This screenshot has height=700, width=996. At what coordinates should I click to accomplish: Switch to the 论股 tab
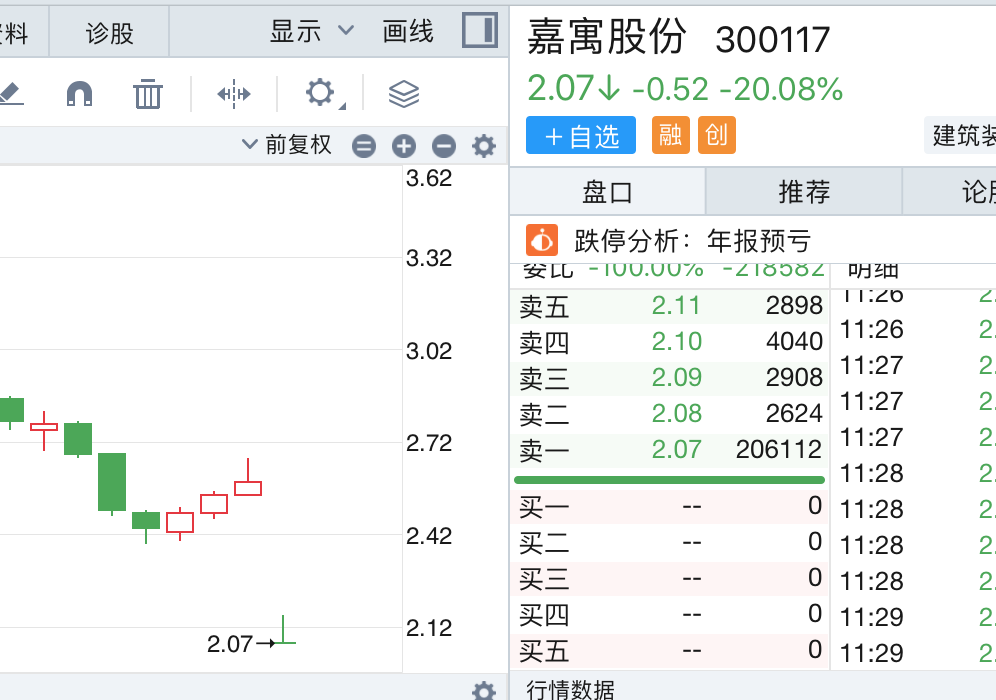click(x=950, y=192)
